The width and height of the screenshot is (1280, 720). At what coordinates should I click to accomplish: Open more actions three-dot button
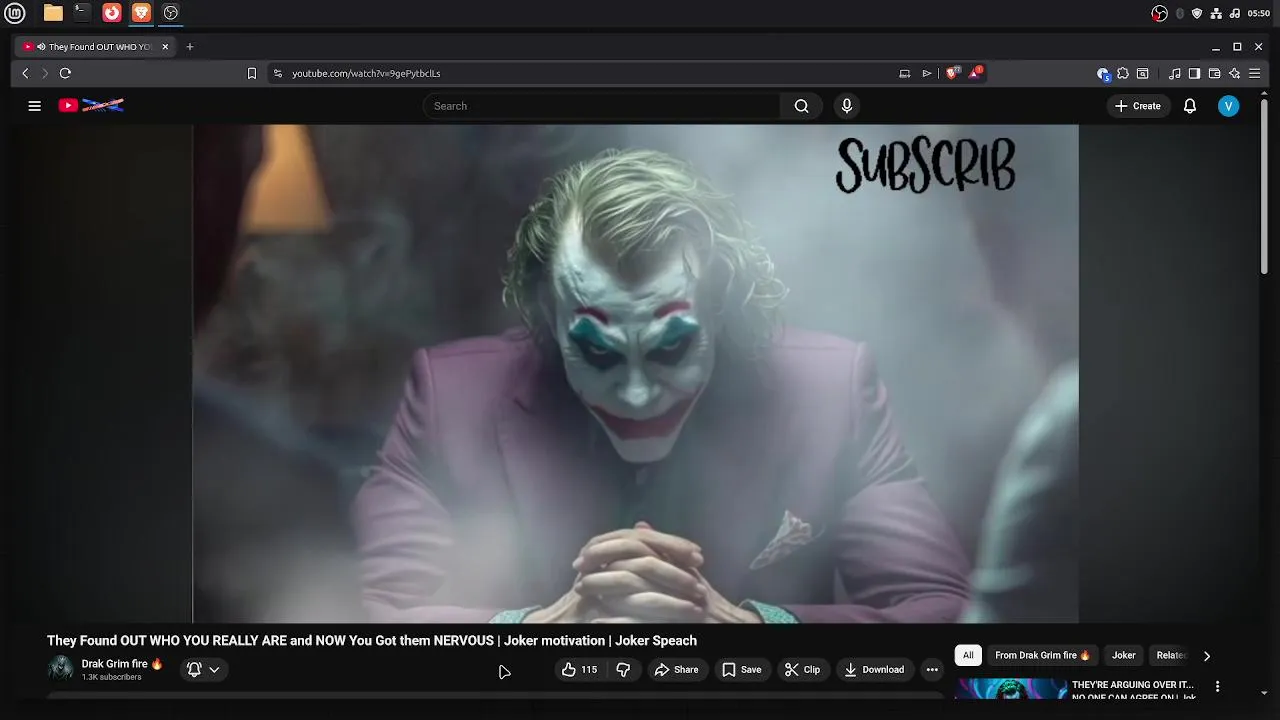[x=932, y=670]
